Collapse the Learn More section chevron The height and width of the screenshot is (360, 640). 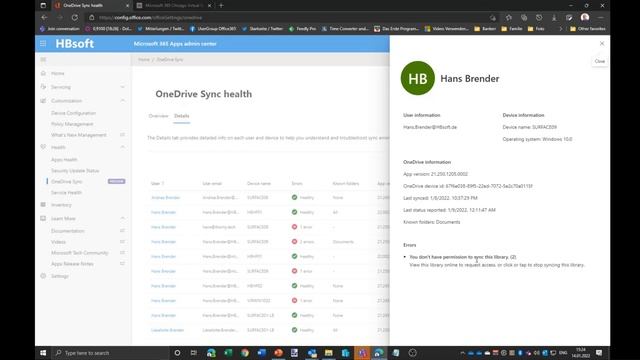pyautogui.click(x=122, y=218)
